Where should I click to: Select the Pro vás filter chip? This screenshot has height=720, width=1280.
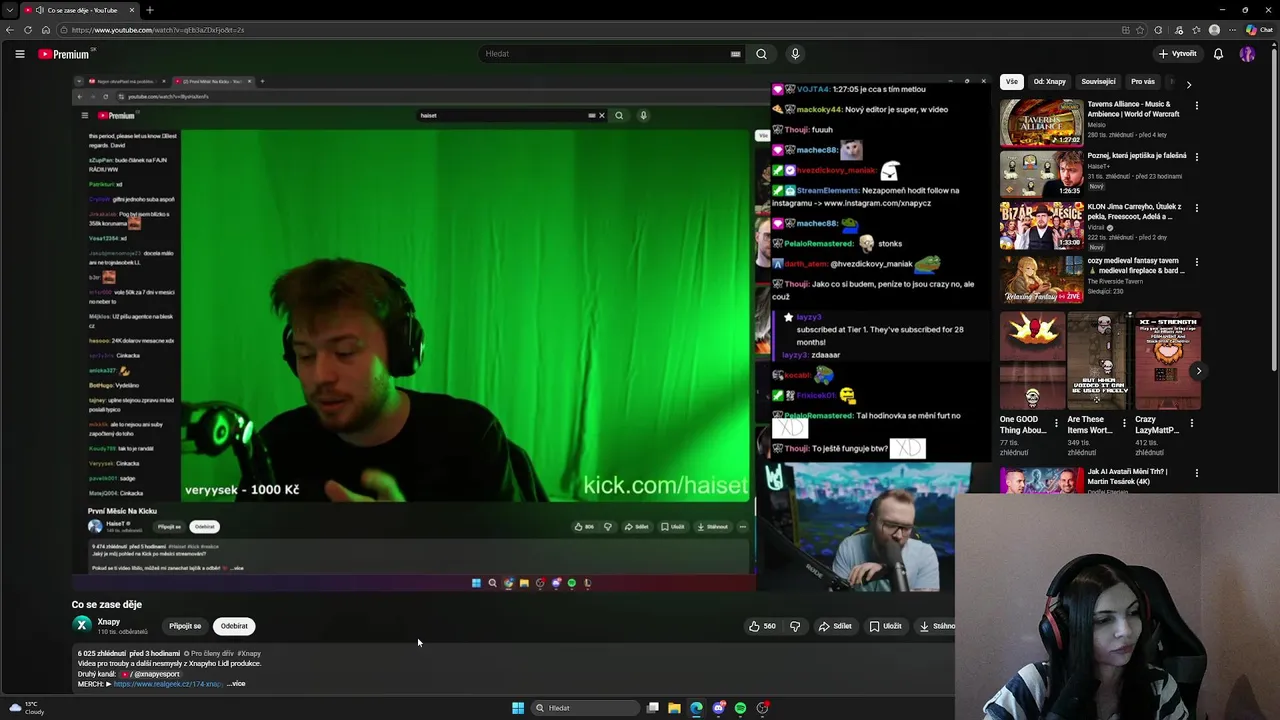click(x=1142, y=82)
